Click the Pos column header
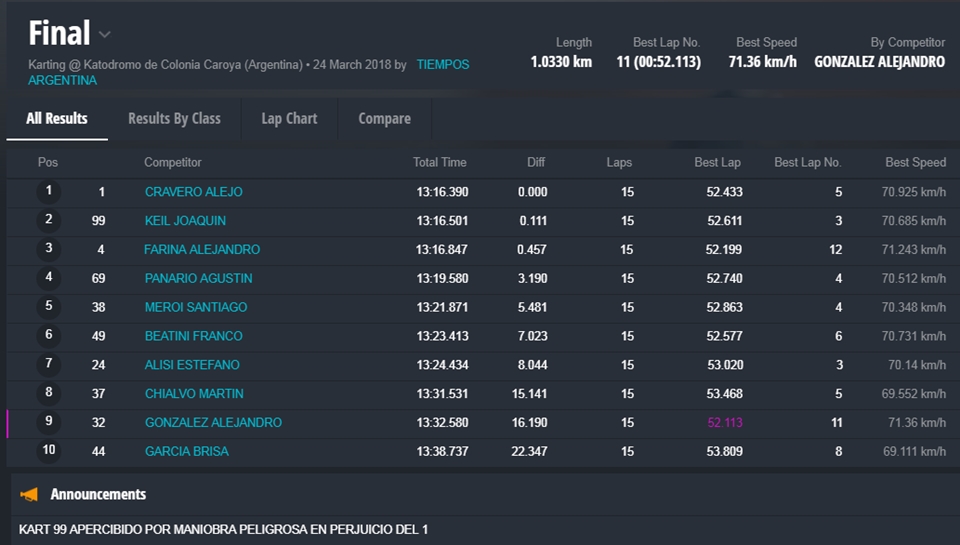The height and width of the screenshot is (545, 960). point(48,162)
